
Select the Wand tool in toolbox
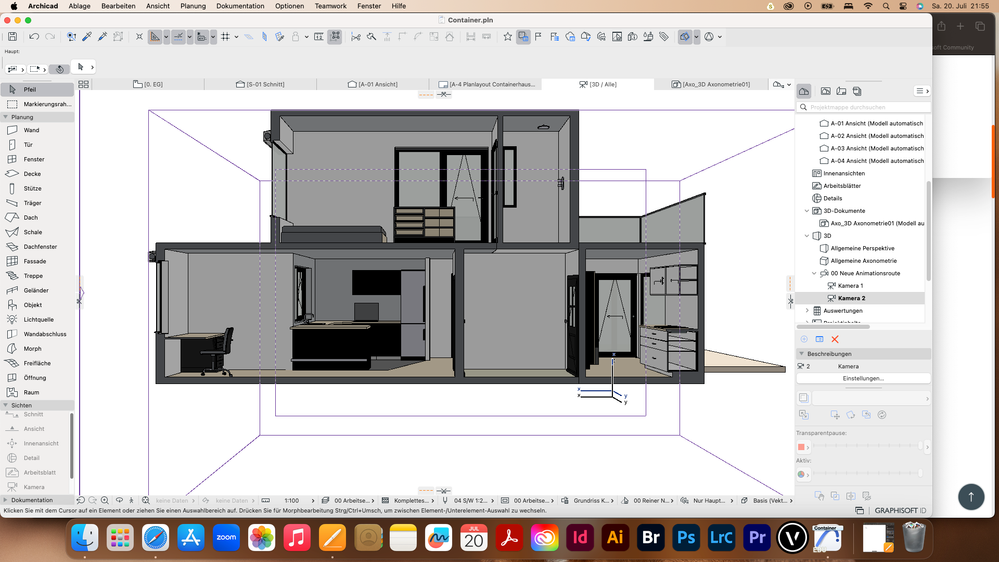click(x=31, y=130)
